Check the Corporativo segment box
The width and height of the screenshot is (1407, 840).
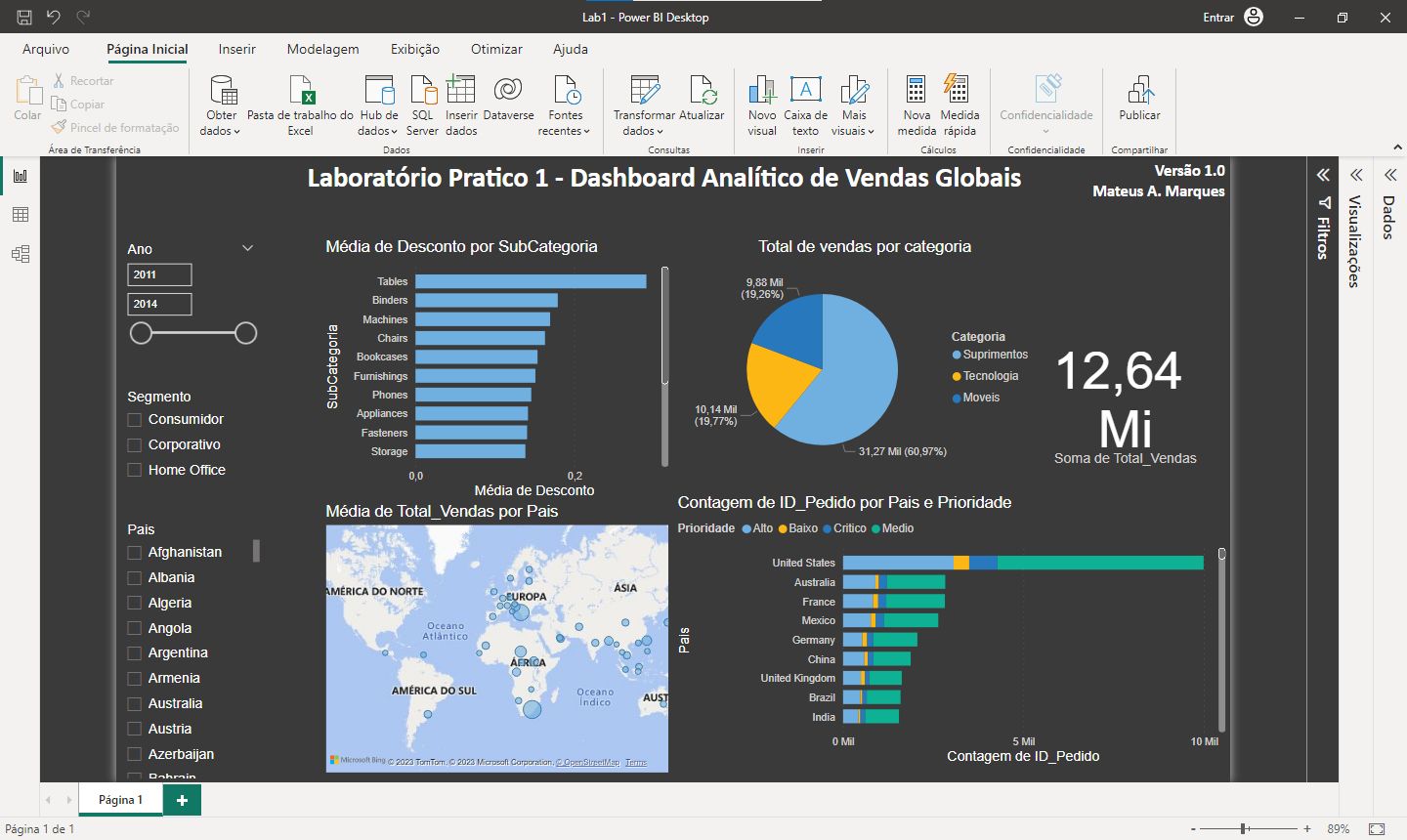[x=135, y=445]
